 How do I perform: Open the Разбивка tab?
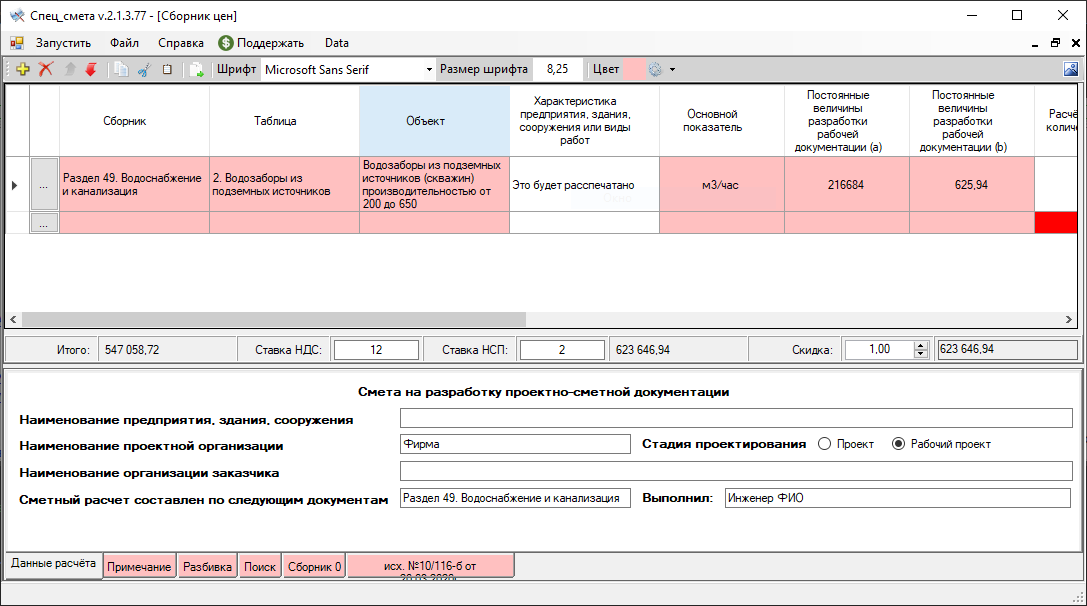click(207, 566)
